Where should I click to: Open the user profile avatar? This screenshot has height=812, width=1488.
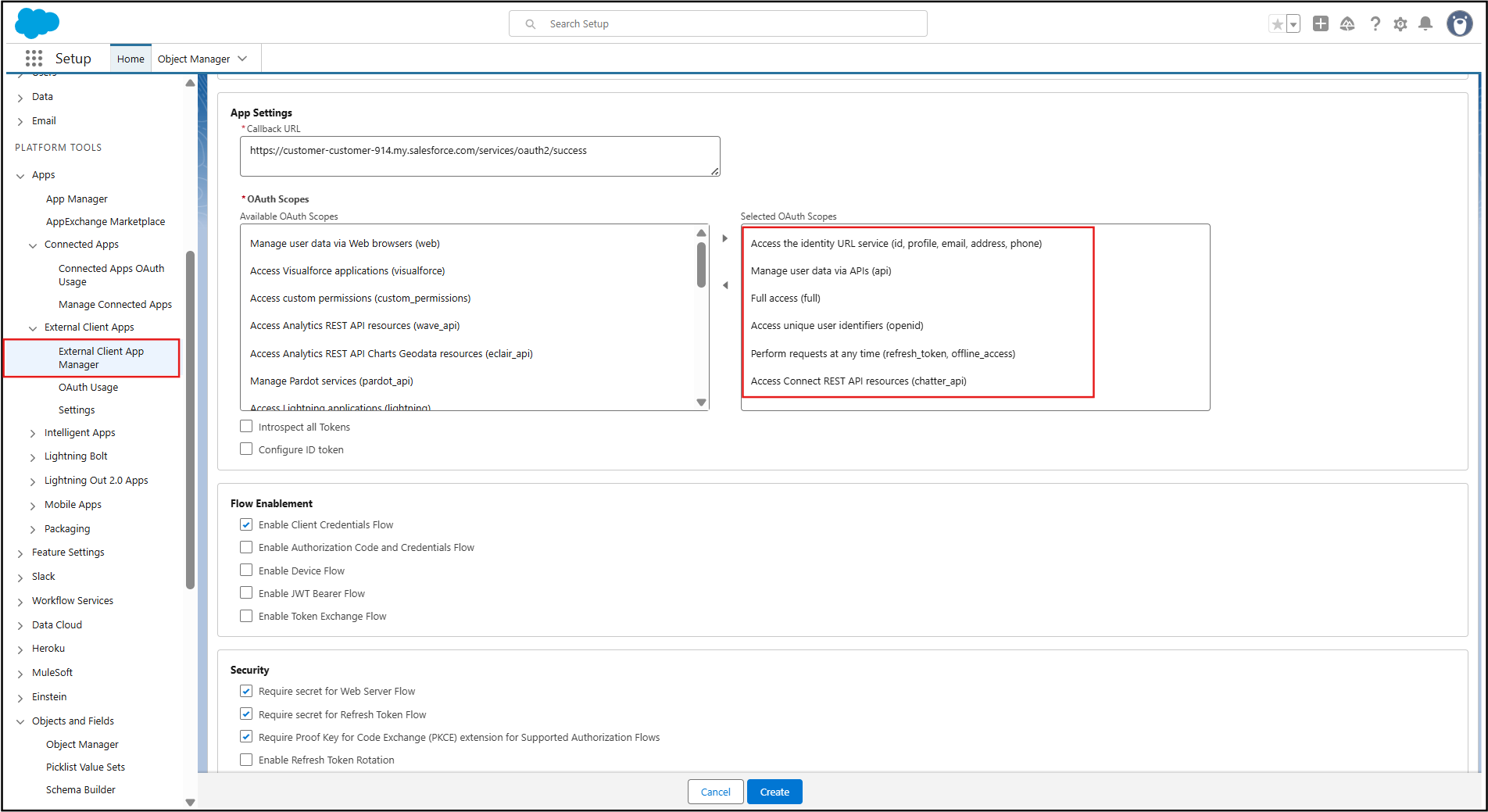tap(1459, 23)
